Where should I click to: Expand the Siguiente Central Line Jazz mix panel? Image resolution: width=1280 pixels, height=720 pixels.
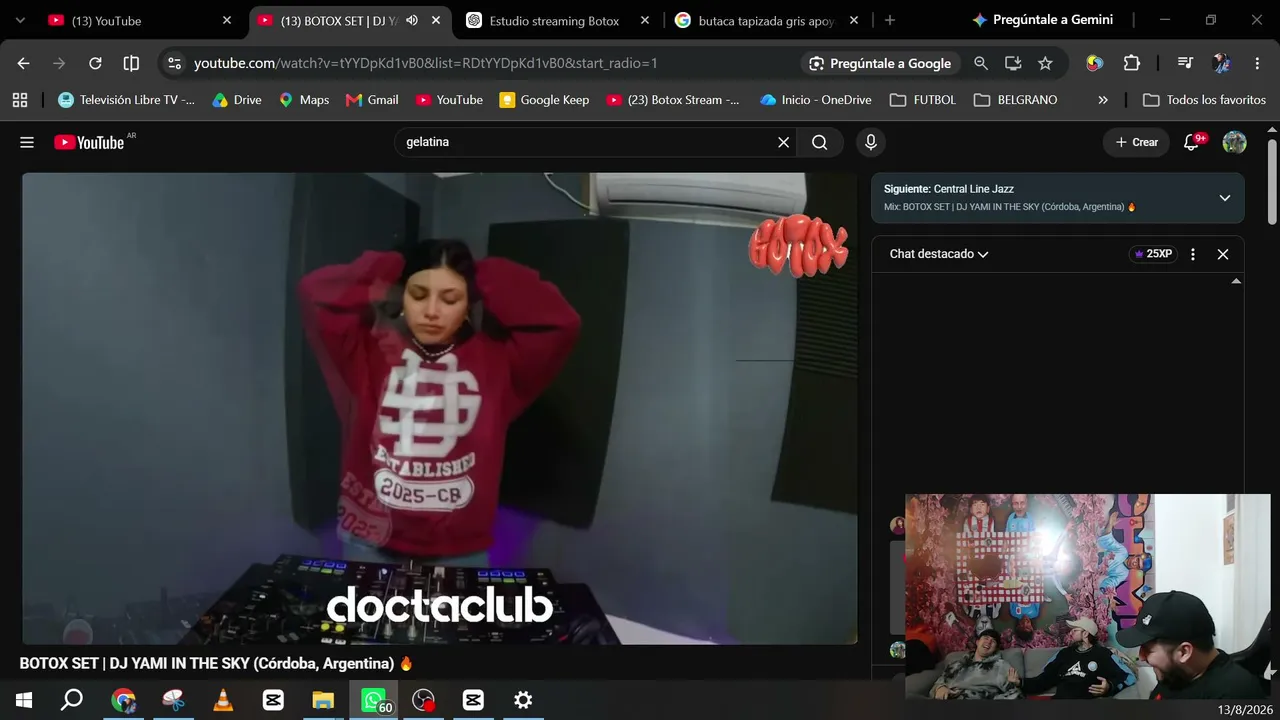click(1225, 198)
